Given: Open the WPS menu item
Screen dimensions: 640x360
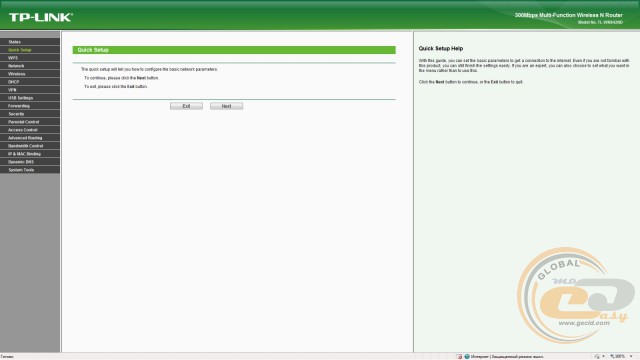Looking at the screenshot, I should click(30, 58).
